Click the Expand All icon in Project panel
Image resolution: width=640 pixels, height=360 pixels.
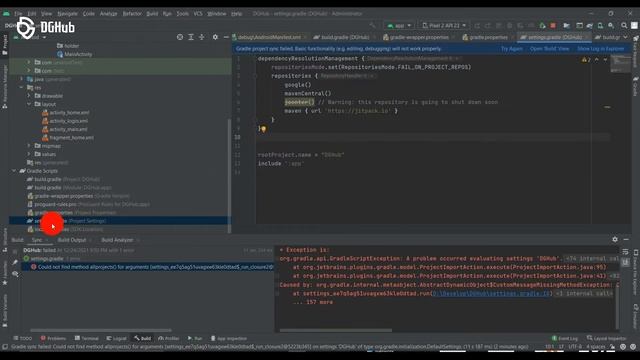coord(191,37)
